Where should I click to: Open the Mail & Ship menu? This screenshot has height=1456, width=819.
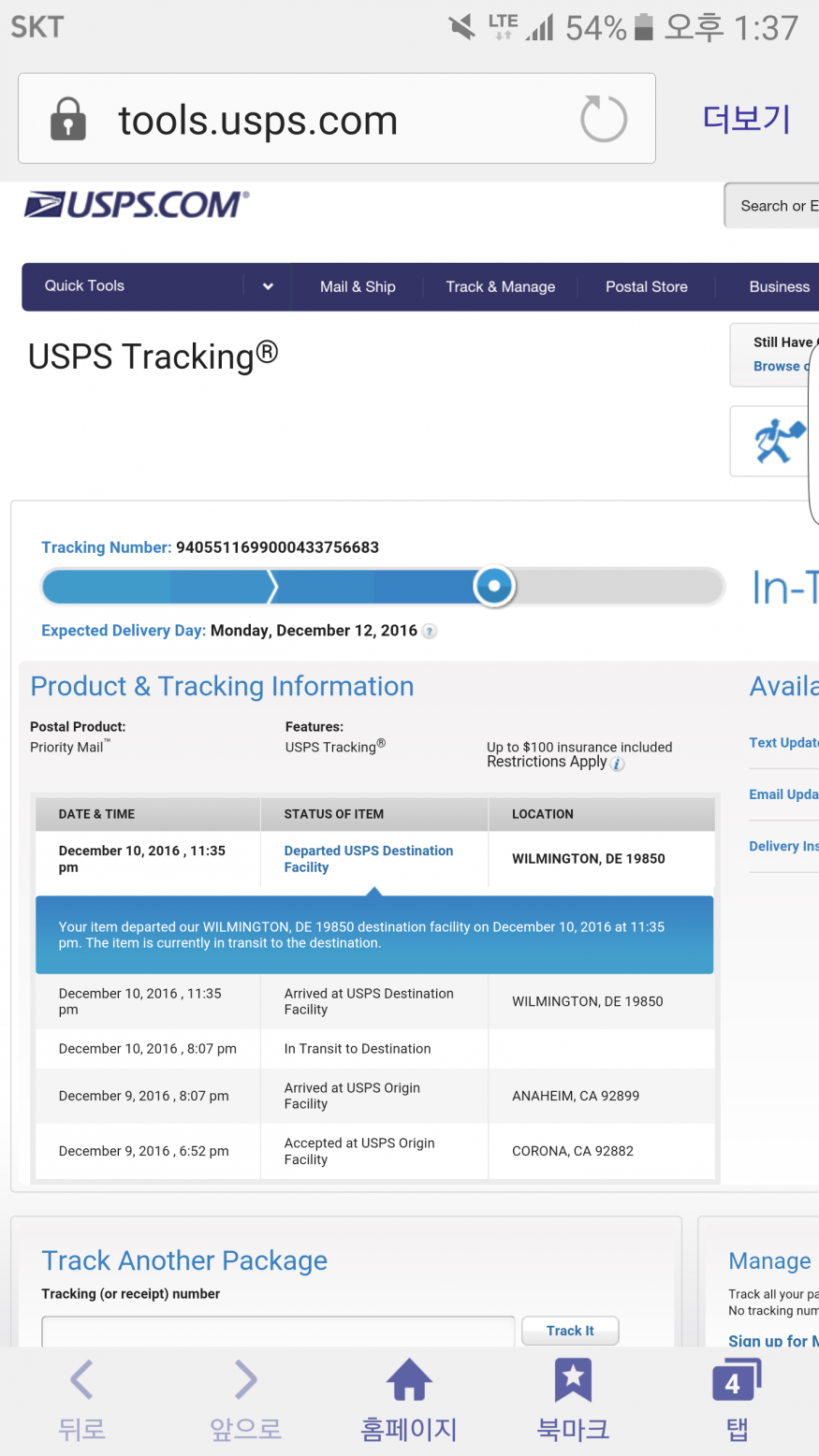(x=358, y=286)
